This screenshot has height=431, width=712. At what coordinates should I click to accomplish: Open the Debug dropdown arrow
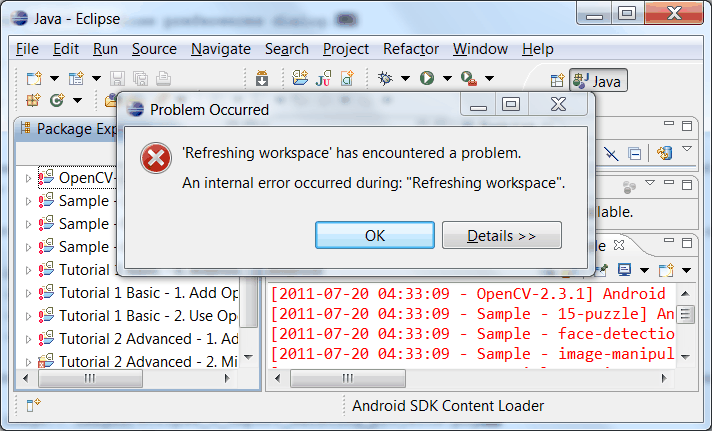405,79
